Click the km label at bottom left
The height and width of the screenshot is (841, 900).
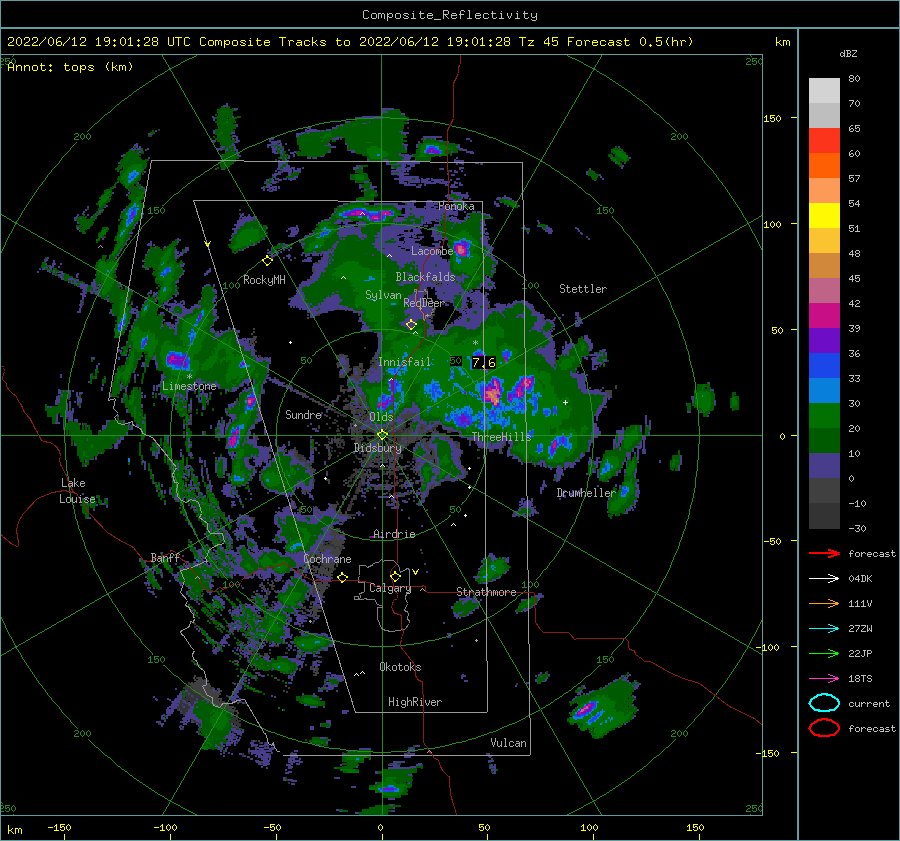click(x=14, y=830)
